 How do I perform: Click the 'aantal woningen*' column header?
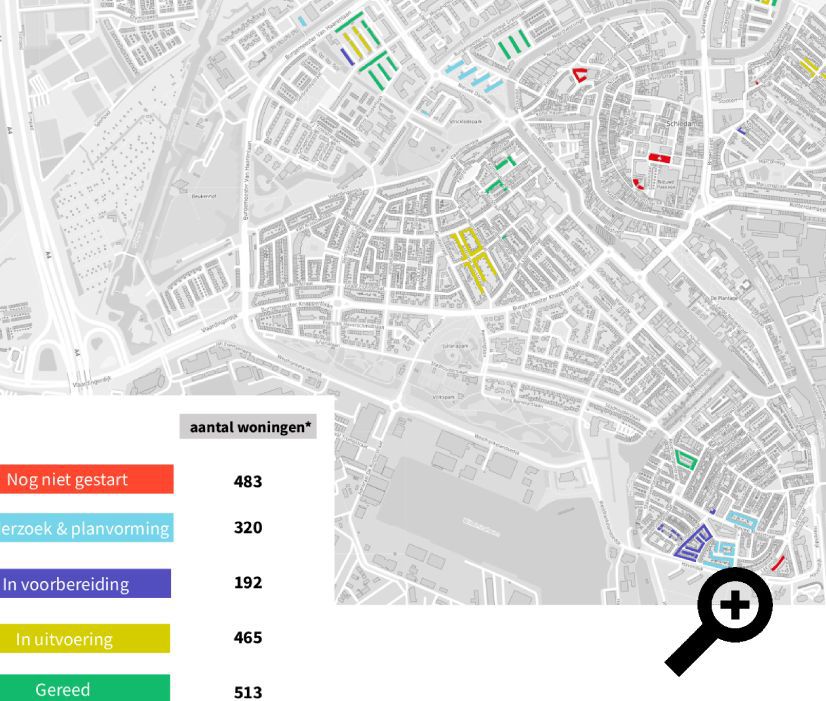251,427
